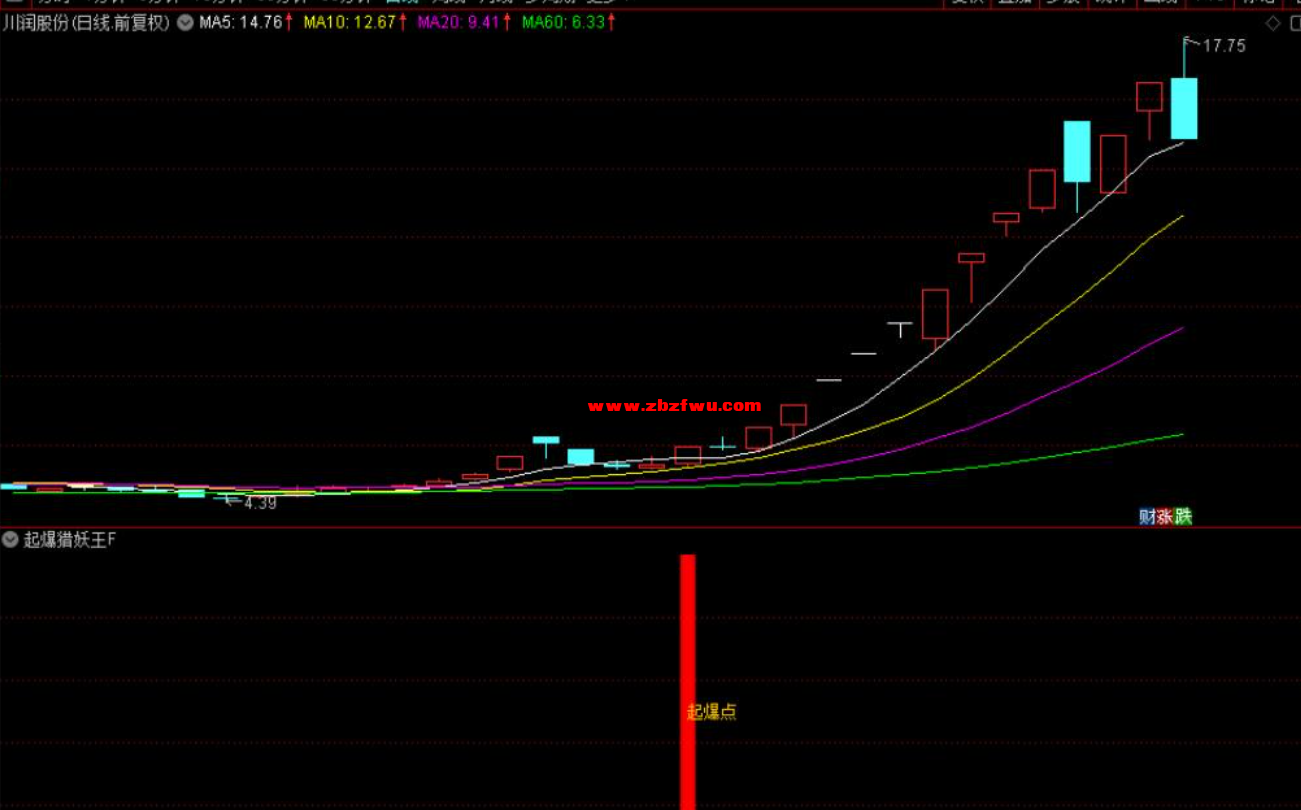Click the blue 财 icon
The height and width of the screenshot is (810, 1301).
[1147, 517]
